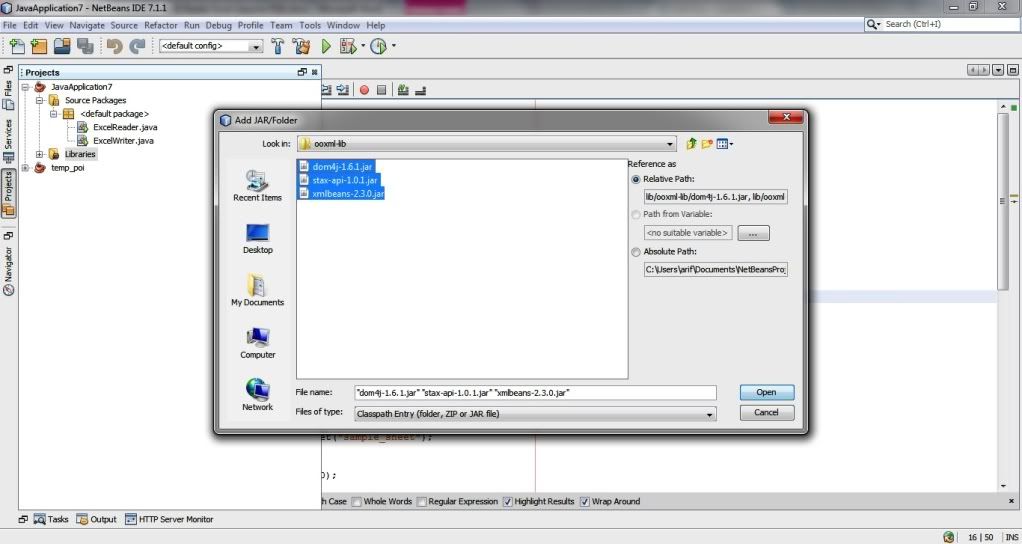Click the Clean and Build icon
1022x544 pixels.
point(301,46)
